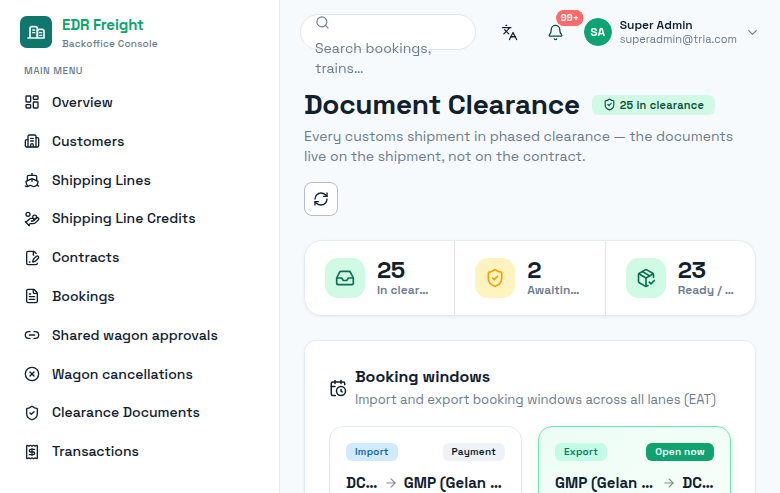Click the EDR Freight logo icon
The image size is (780, 493).
tap(36, 32)
